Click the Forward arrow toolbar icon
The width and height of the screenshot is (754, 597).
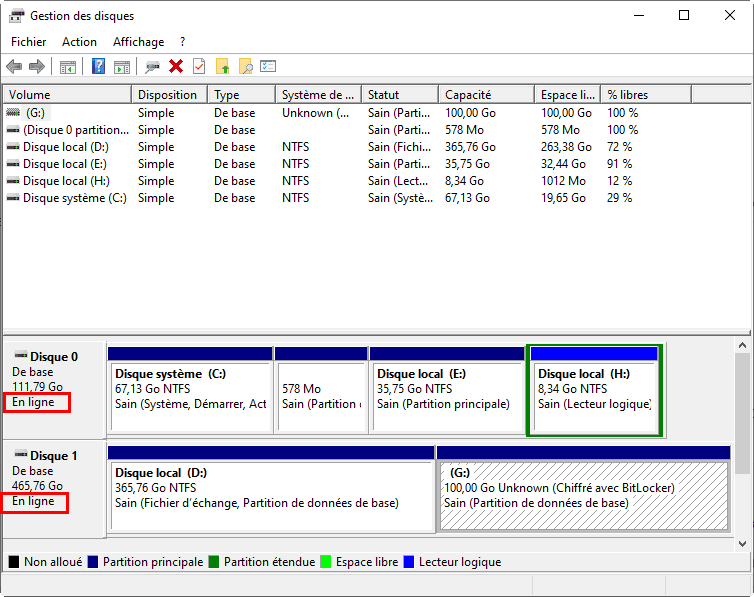pyautogui.click(x=37, y=67)
